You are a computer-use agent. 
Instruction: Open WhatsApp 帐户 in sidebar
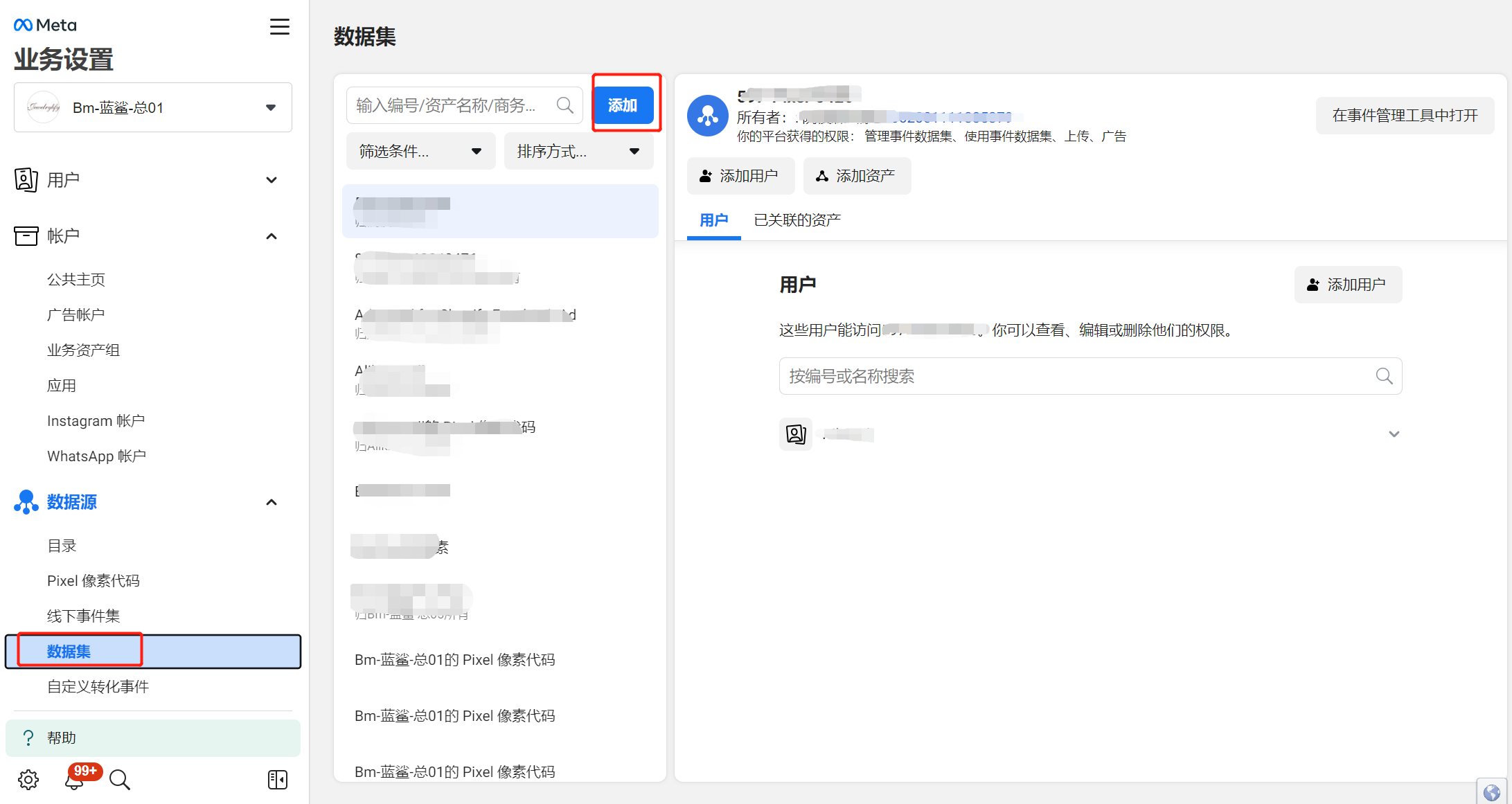[96, 456]
